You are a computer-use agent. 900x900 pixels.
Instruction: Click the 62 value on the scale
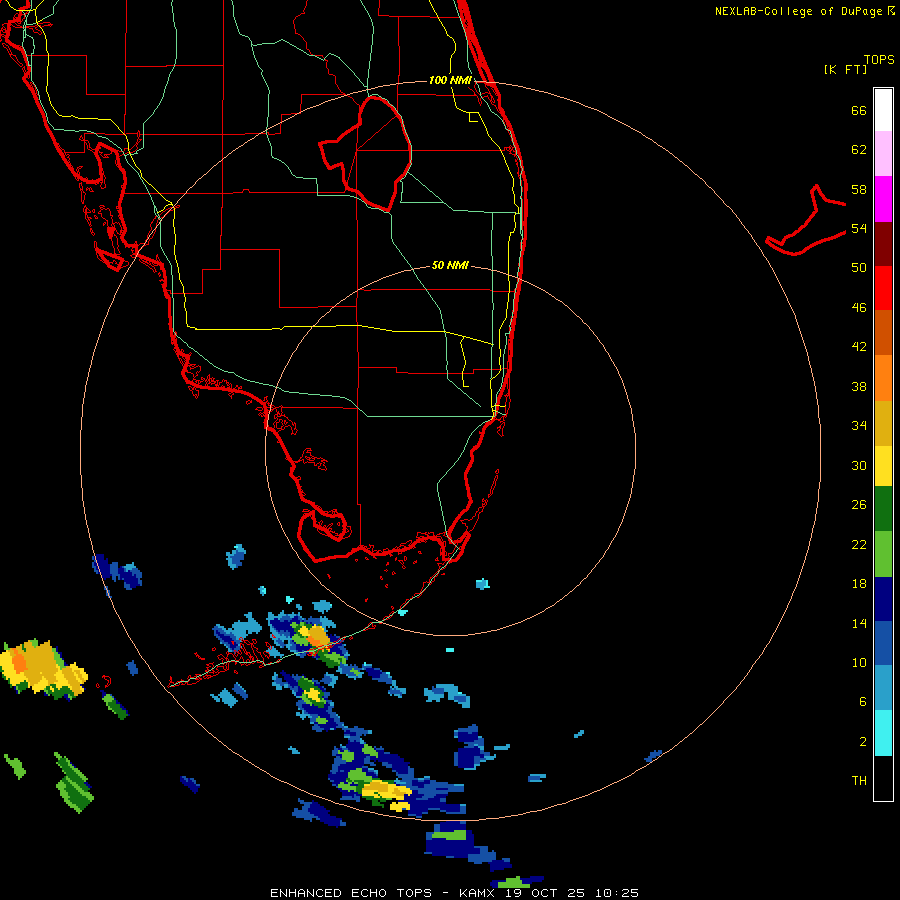(x=859, y=150)
